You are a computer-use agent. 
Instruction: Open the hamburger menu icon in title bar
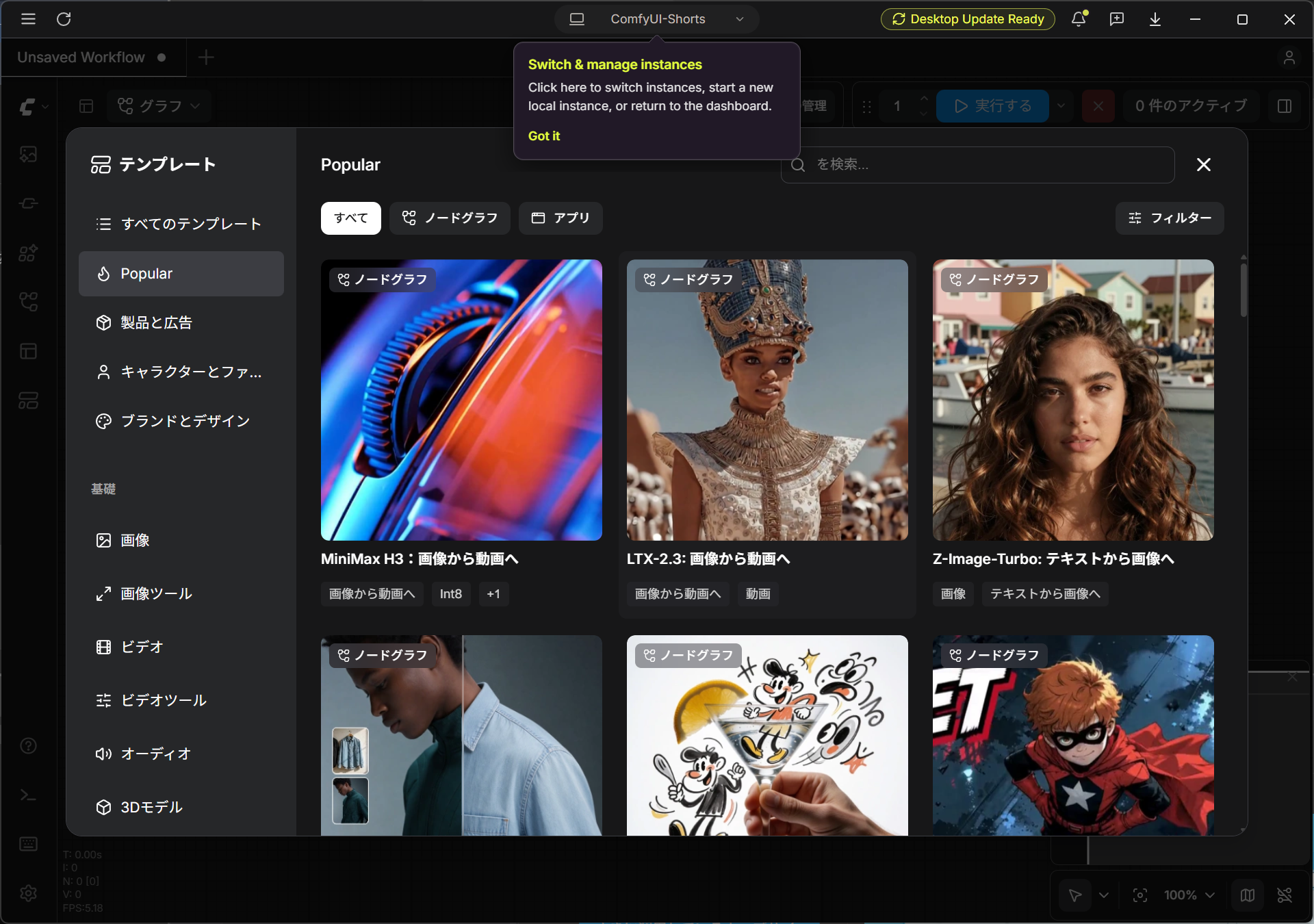point(28,19)
